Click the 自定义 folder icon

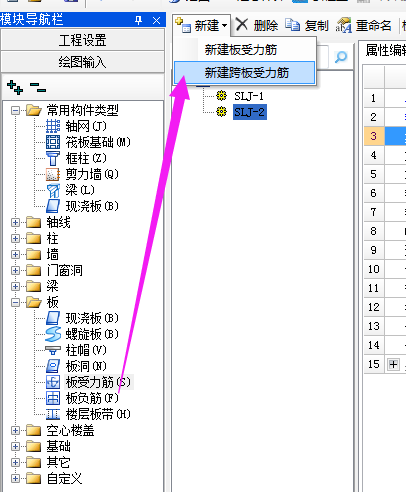tap(33, 478)
